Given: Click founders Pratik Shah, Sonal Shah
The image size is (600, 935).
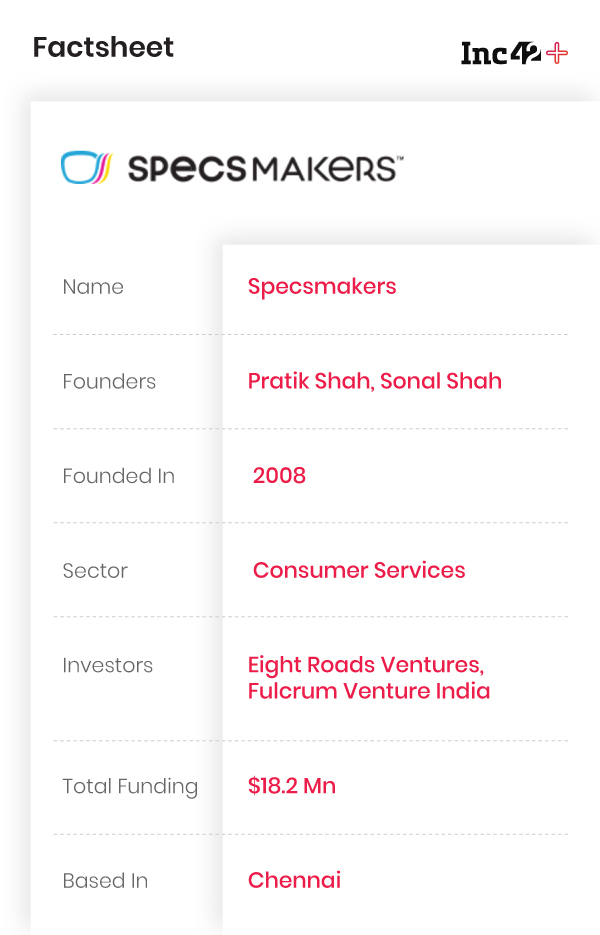Looking at the screenshot, I should pos(375,381).
